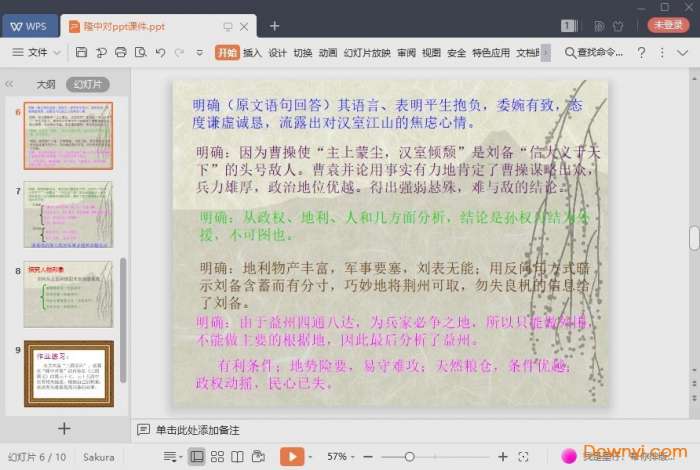Open the WPS home tab
Image resolution: width=700 pixels, height=470 pixels.
pyautogui.click(x=29, y=26)
